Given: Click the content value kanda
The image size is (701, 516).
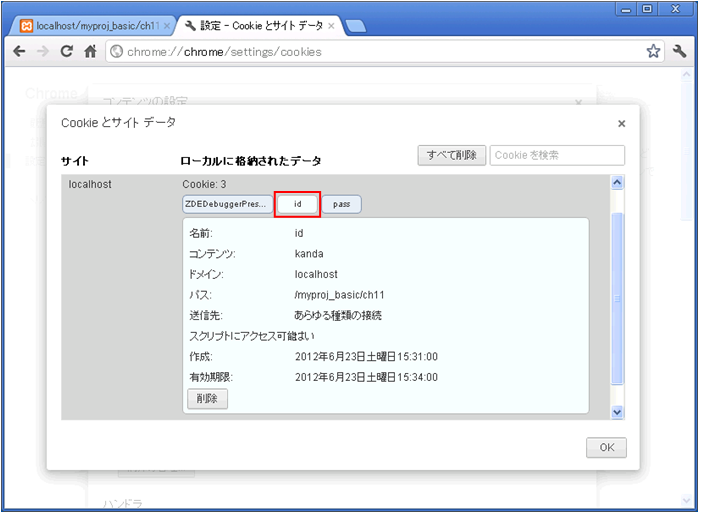Looking at the screenshot, I should coord(309,254).
